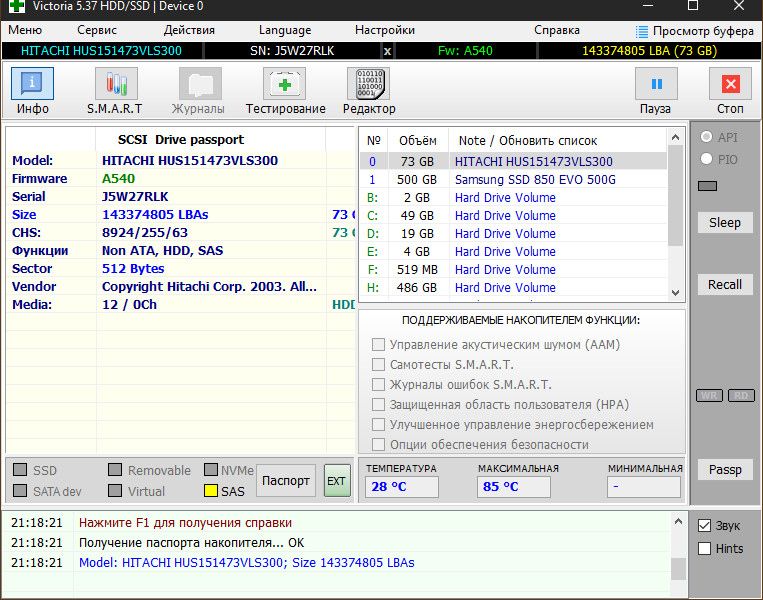Click the Serial value J5W27RLK in passport
763x600 pixels.
point(135,197)
